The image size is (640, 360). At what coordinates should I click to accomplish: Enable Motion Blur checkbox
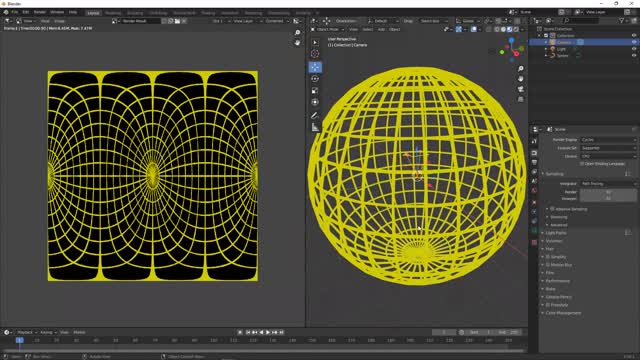pos(548,265)
